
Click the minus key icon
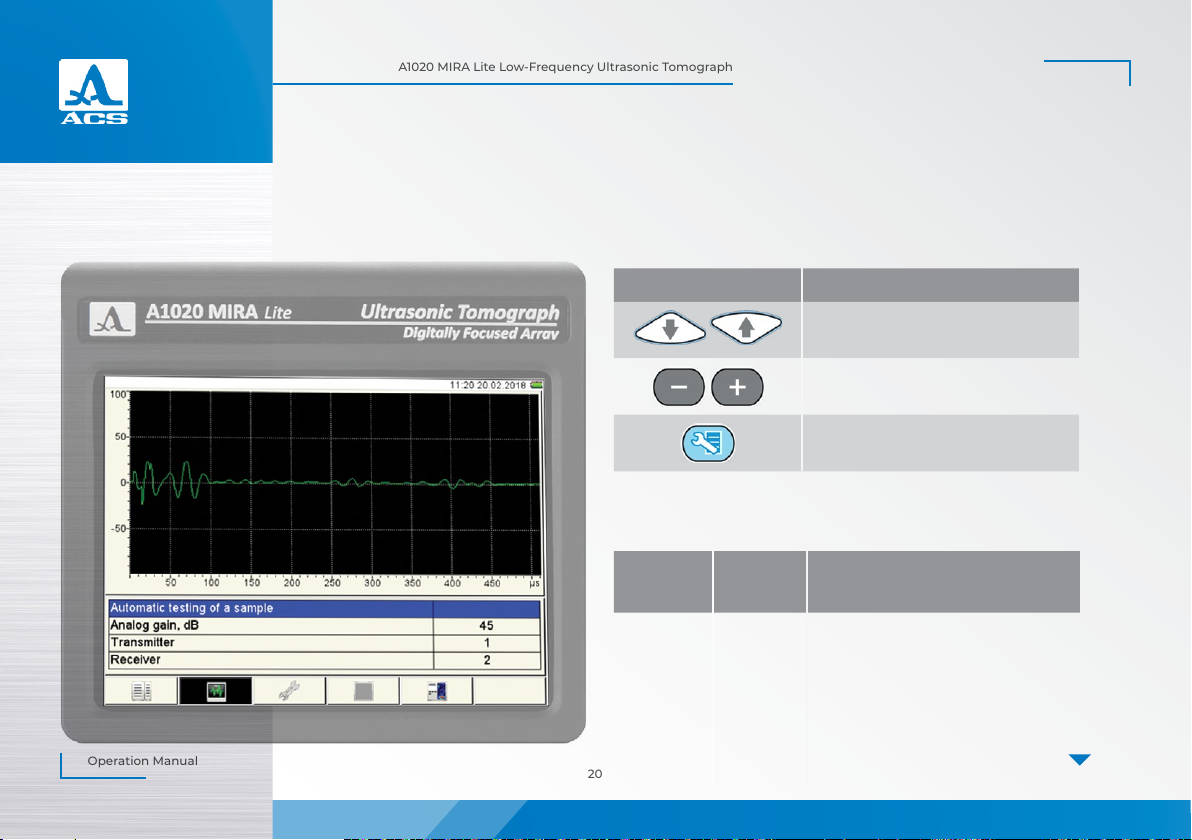[x=679, y=387]
